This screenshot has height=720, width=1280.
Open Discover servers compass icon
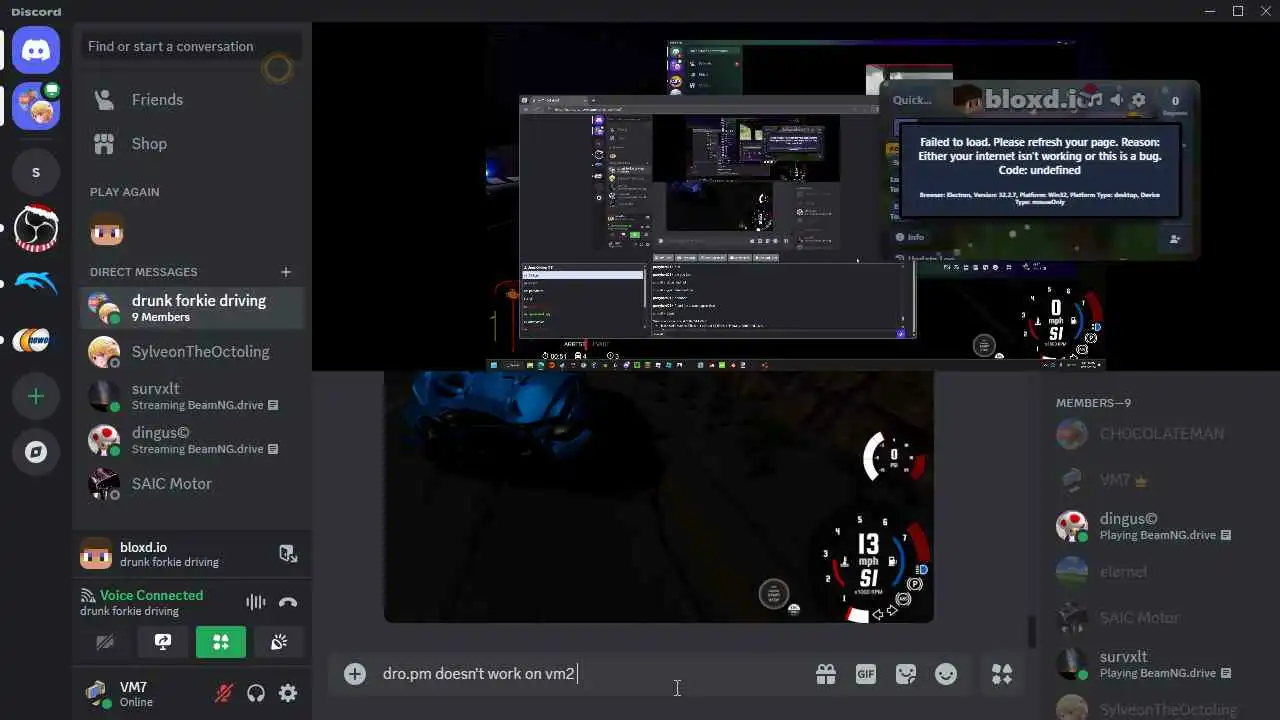click(36, 452)
